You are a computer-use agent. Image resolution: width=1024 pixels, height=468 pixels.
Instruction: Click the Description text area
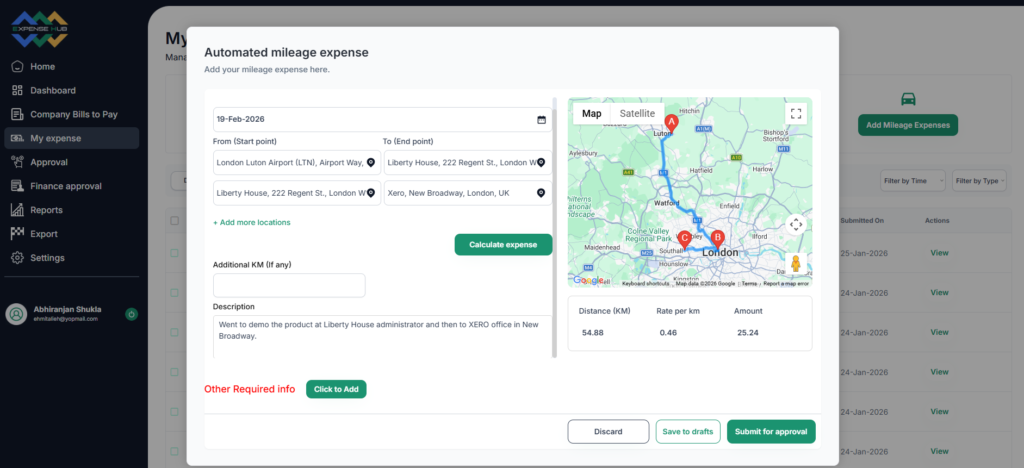383,337
